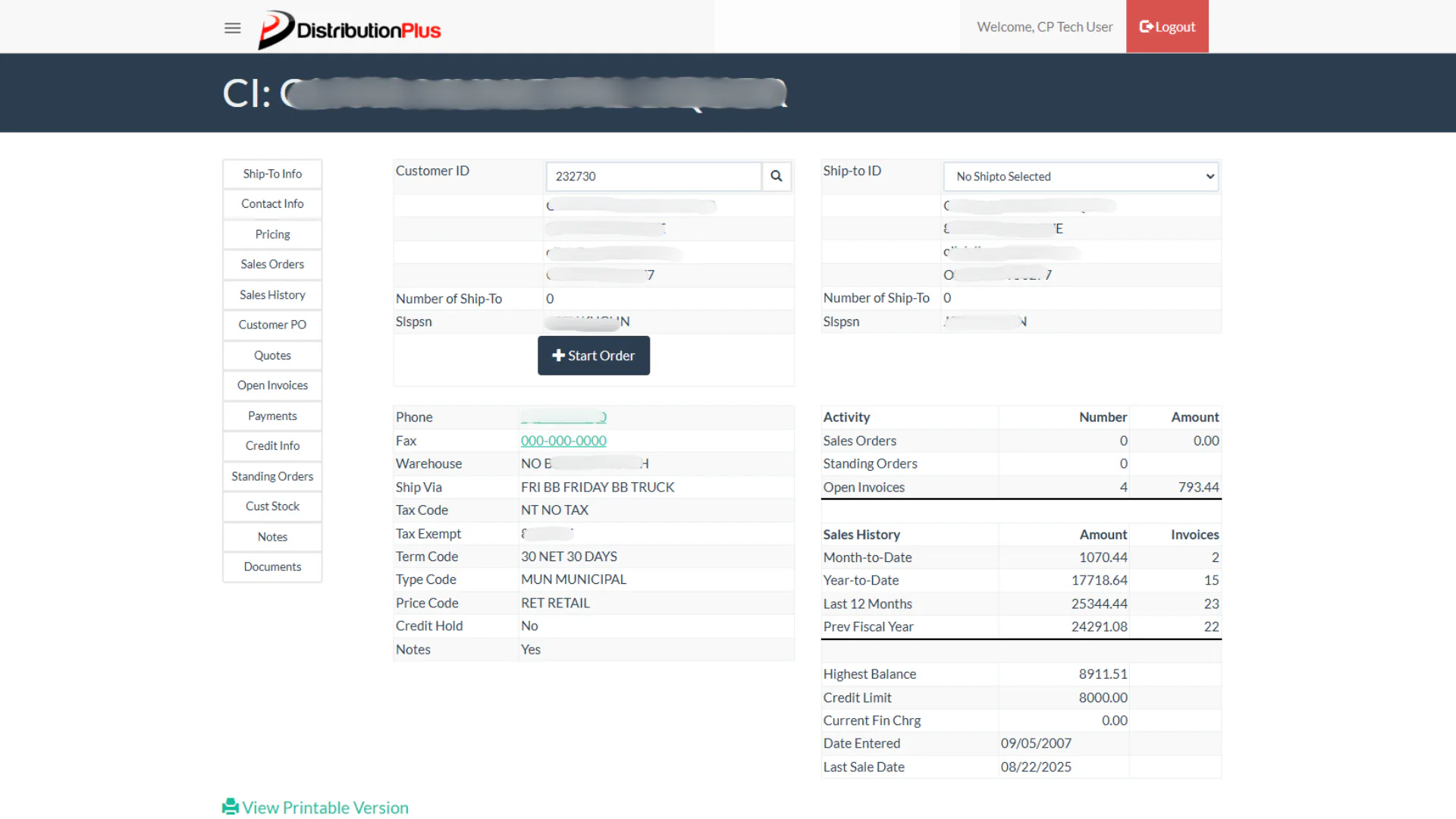Select the Tax Code value NT NO TAX

tap(554, 510)
